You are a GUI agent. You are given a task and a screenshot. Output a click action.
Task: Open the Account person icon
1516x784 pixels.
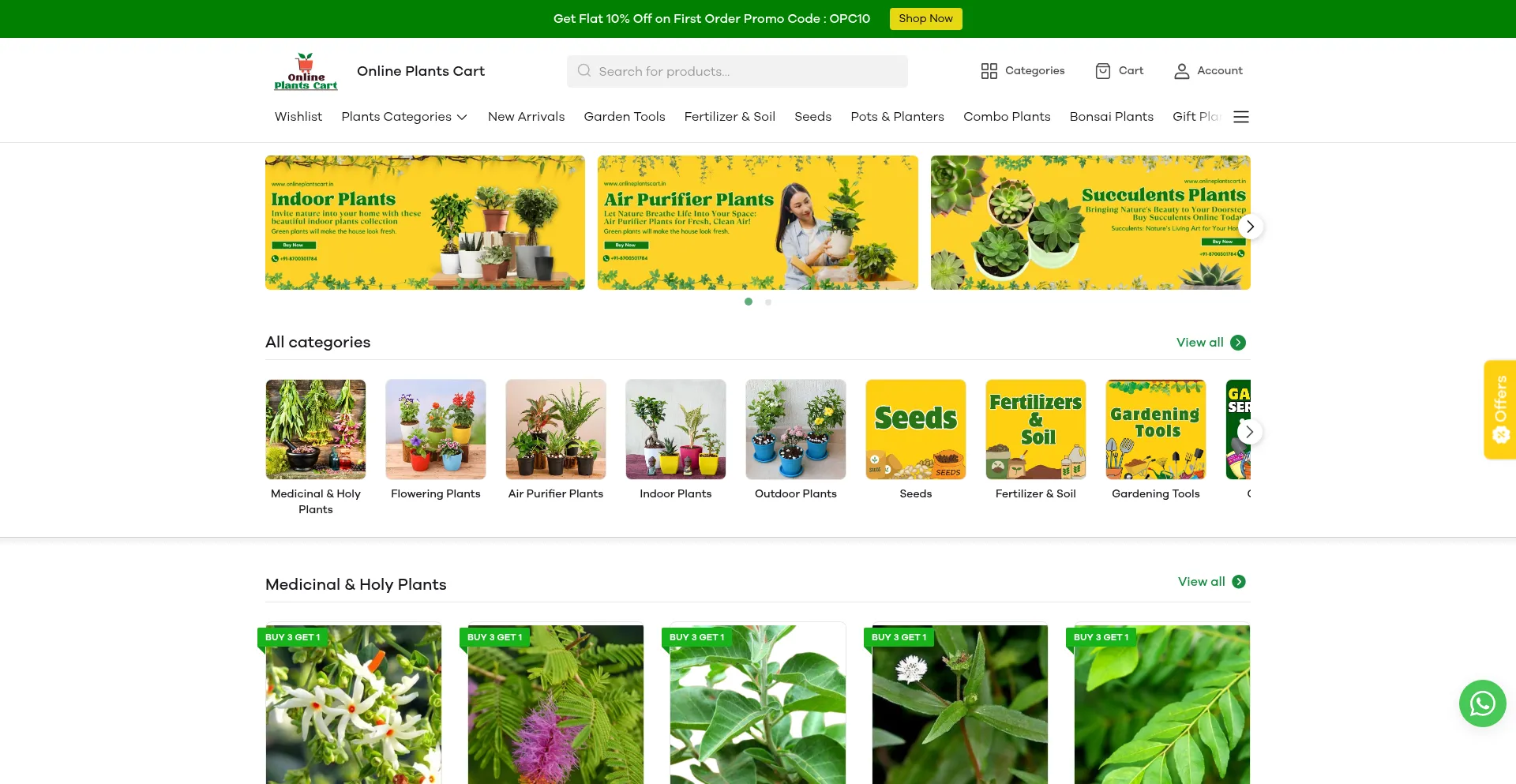(1181, 71)
